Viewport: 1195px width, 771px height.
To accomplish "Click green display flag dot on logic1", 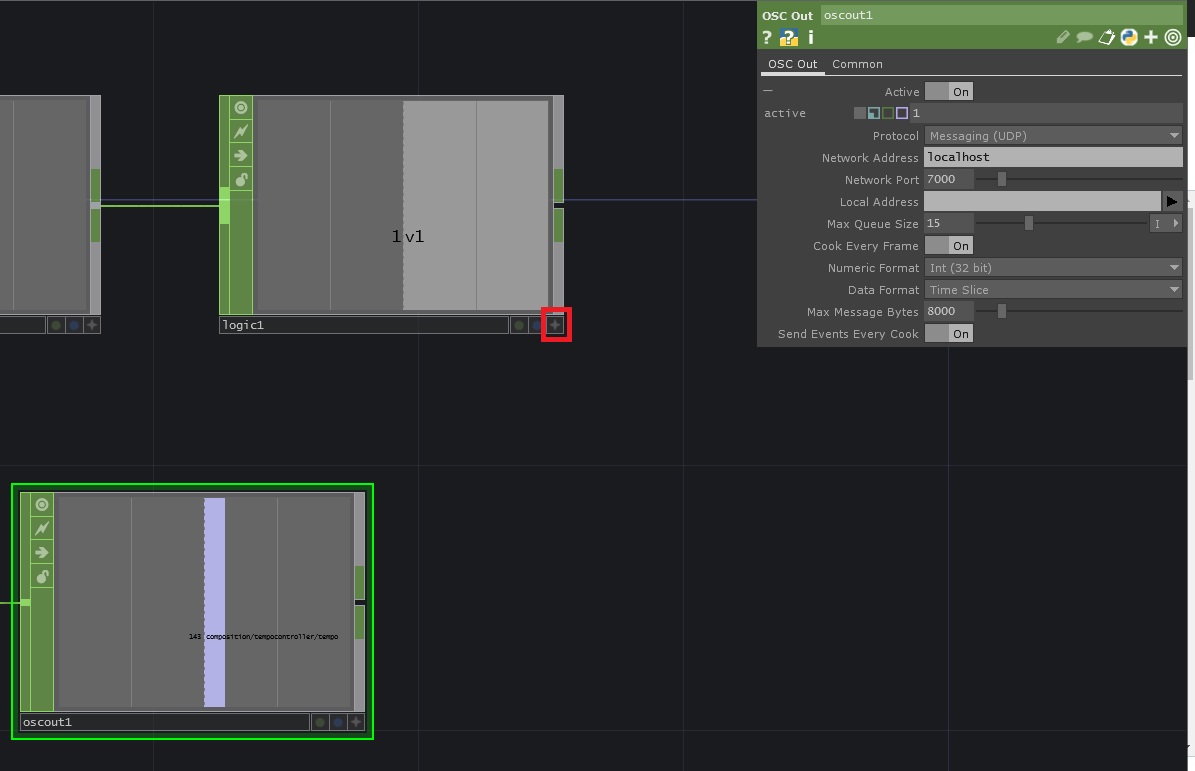I will [x=519, y=325].
